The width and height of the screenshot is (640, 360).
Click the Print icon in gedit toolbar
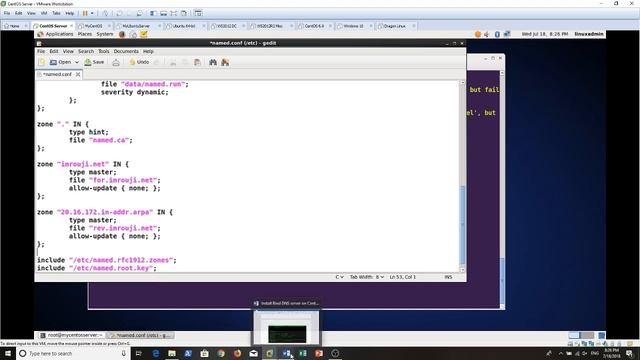116,62
